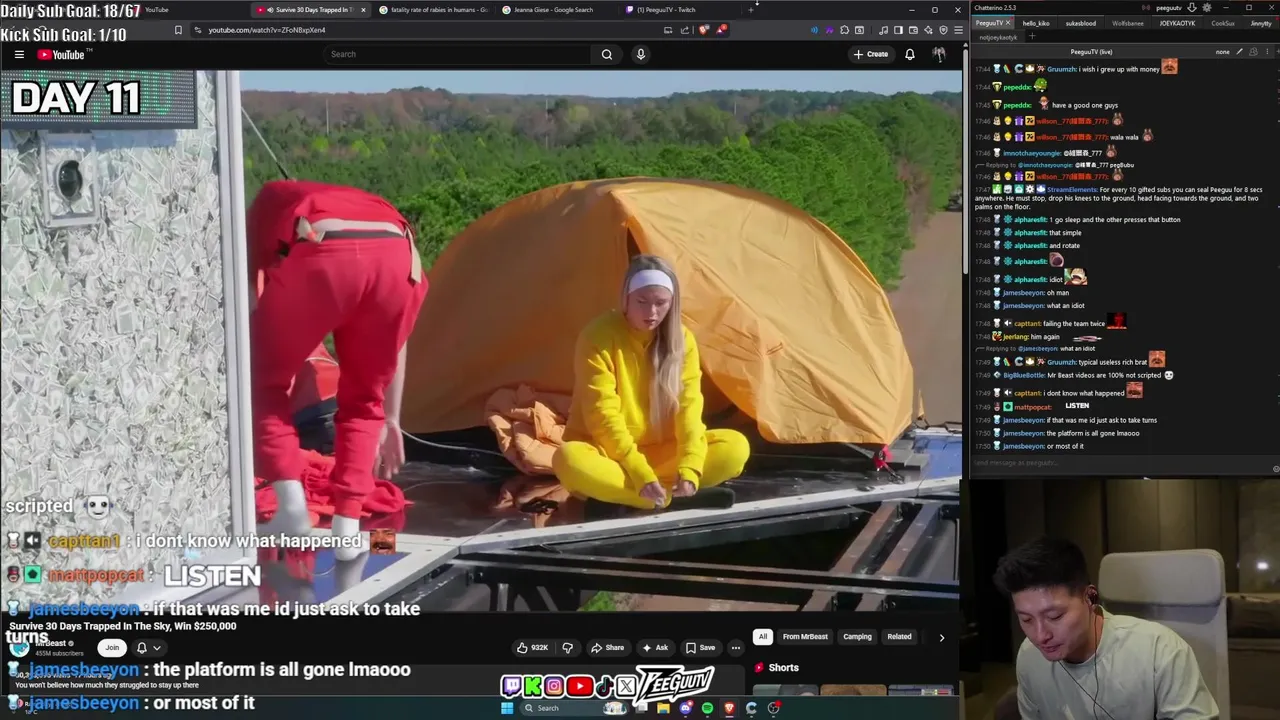
Task: Click the Create button
Action: click(871, 54)
